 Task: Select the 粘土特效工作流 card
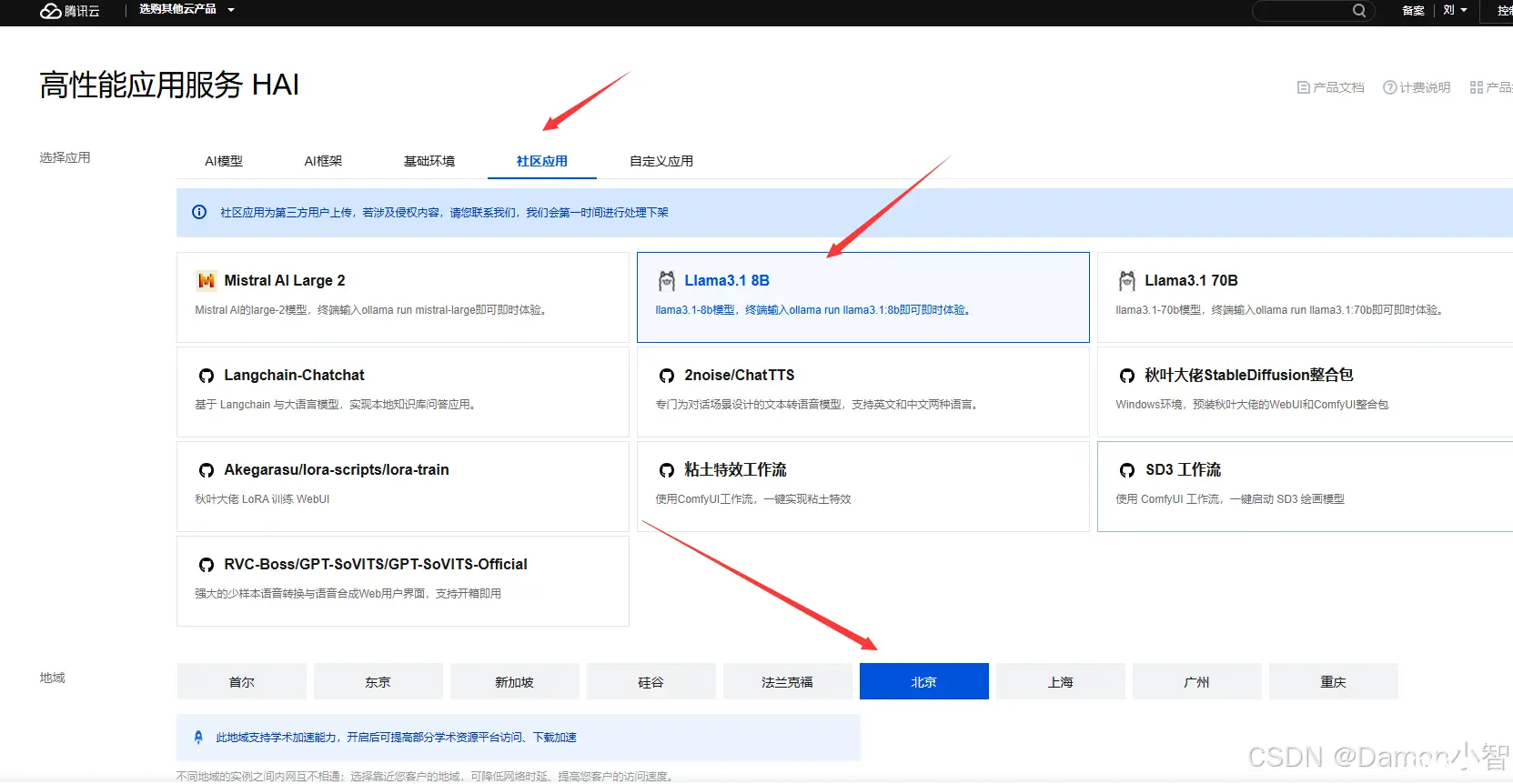point(863,487)
